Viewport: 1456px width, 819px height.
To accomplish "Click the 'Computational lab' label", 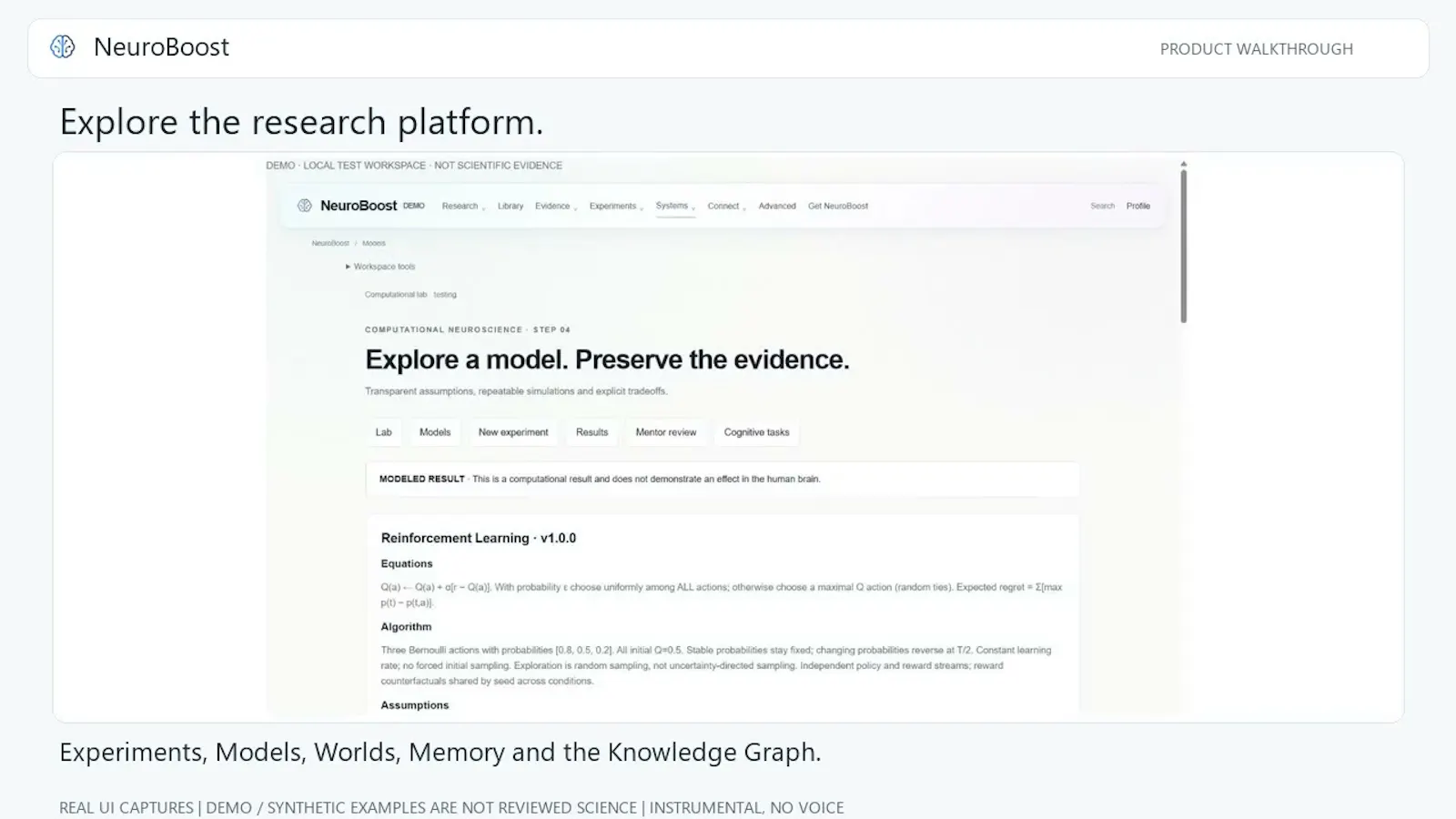I will tap(396, 295).
